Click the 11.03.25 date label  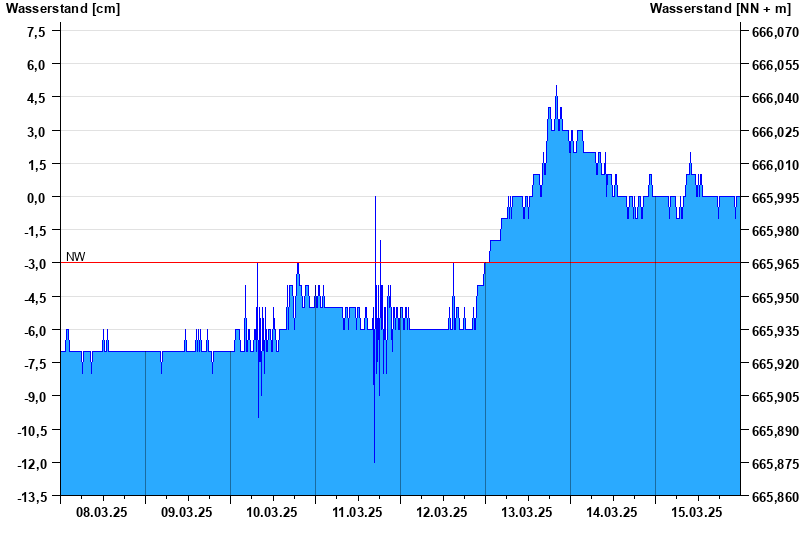pos(357,512)
